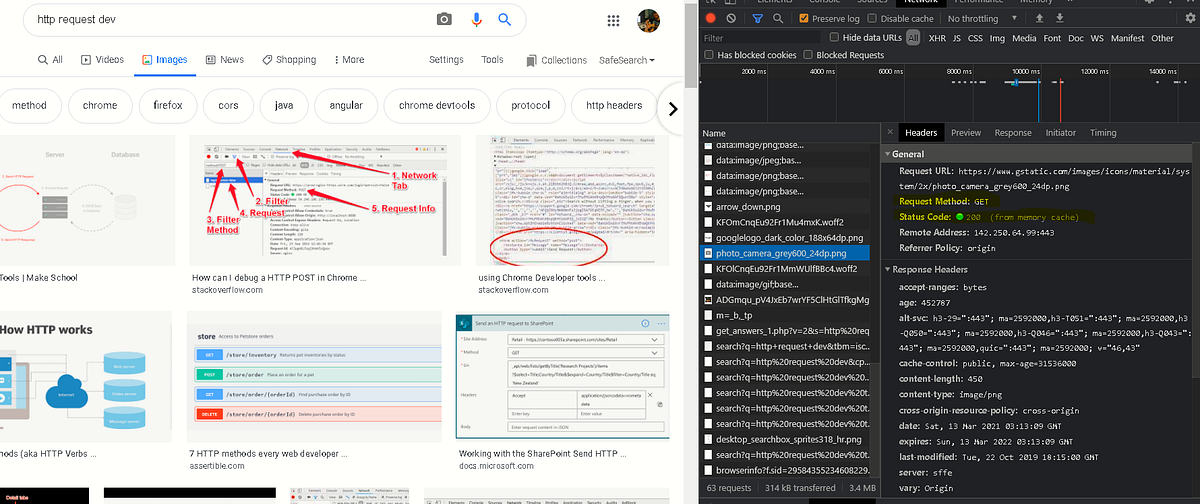
Task: Click the next-chips arrow in suggestions
Action: click(x=674, y=108)
